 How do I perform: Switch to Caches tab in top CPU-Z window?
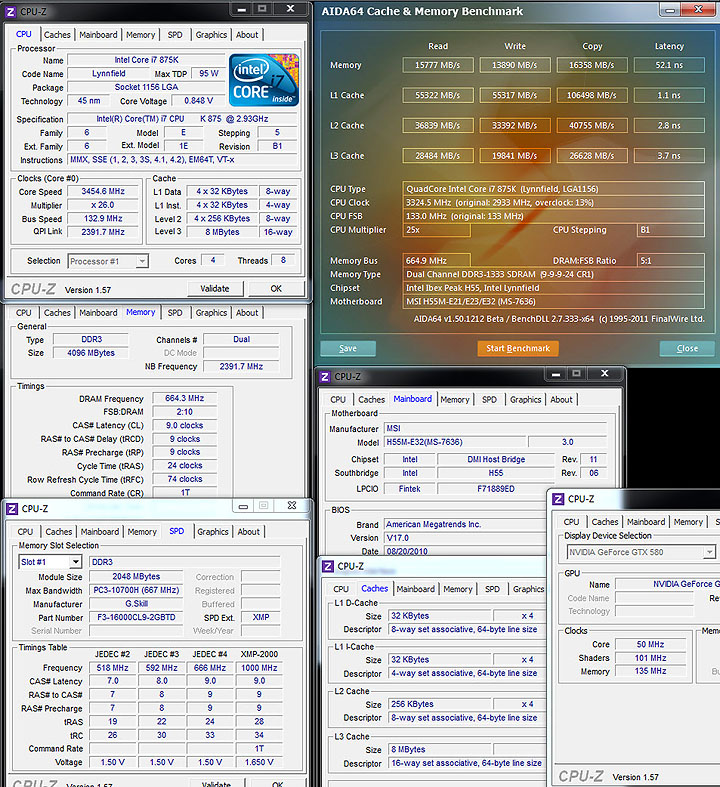click(x=57, y=35)
